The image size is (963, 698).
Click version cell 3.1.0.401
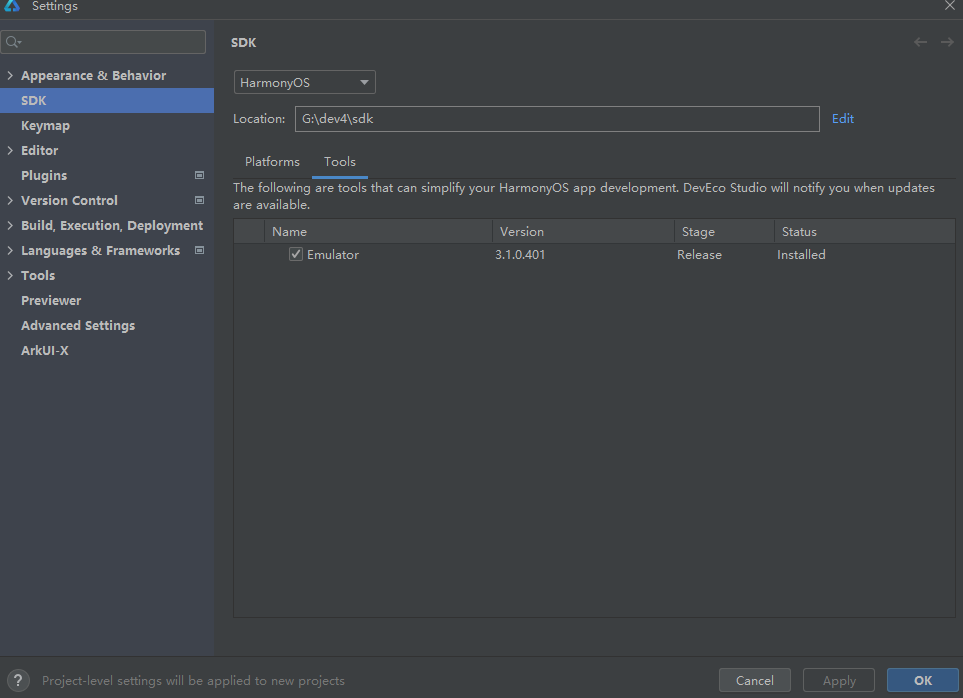pyautogui.click(x=520, y=254)
